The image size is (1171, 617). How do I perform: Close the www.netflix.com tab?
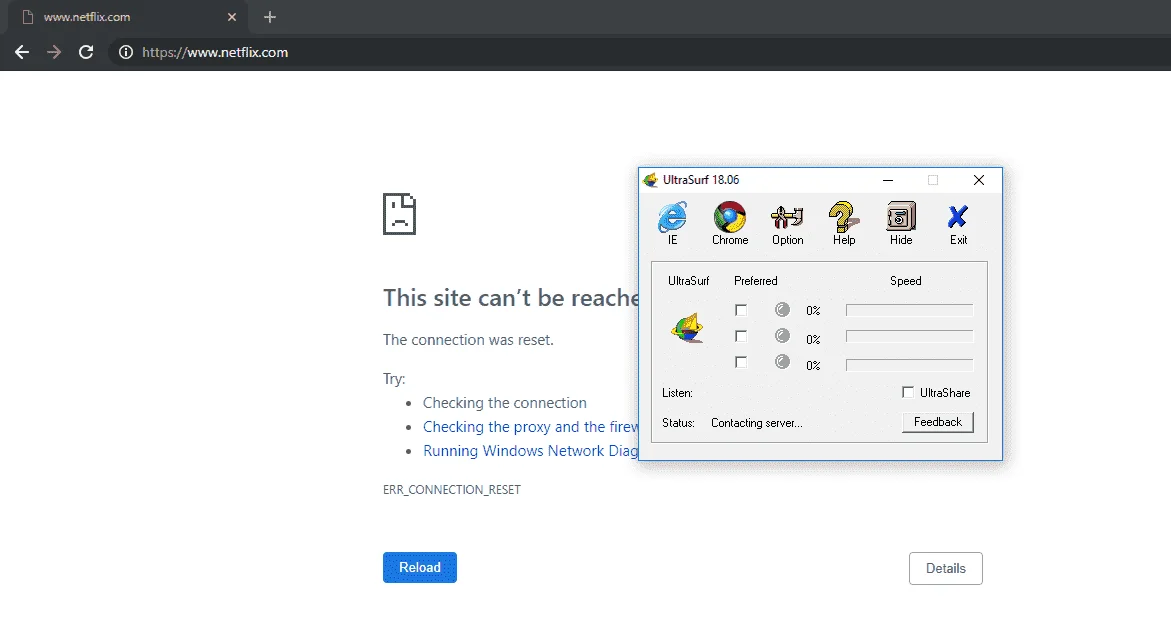[x=232, y=16]
